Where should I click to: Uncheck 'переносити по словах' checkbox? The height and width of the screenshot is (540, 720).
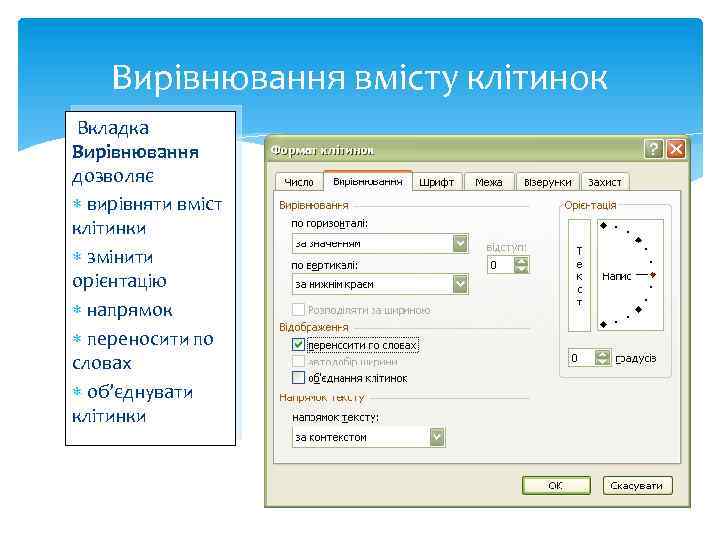tap(298, 344)
